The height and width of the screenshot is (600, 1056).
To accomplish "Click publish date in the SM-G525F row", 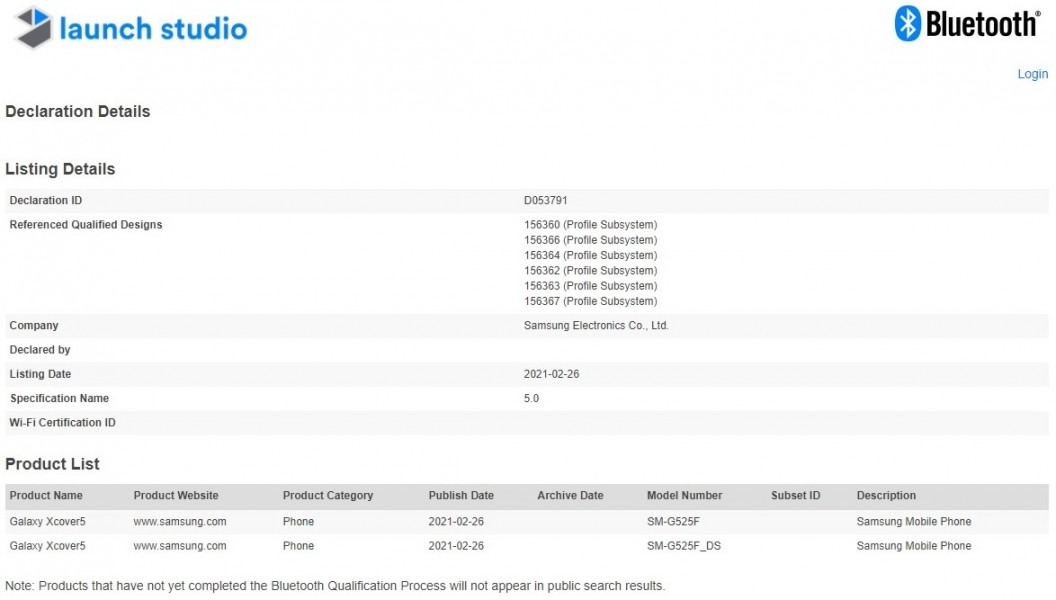I will (x=456, y=522).
